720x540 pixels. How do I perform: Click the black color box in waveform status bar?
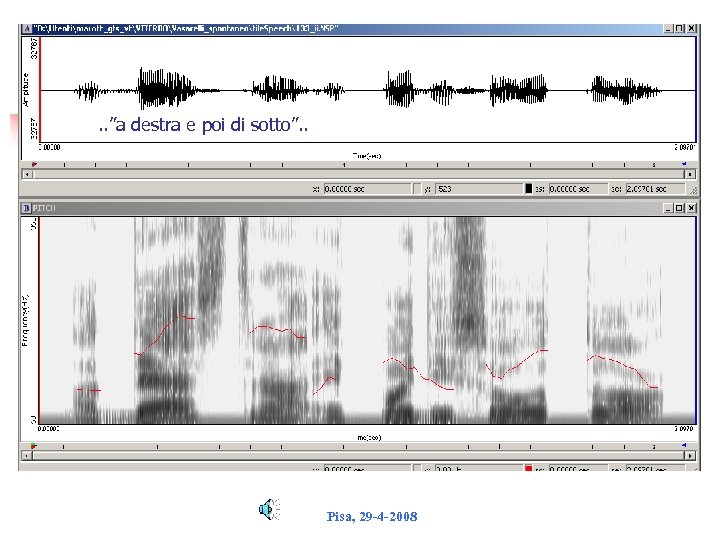tap(529, 189)
